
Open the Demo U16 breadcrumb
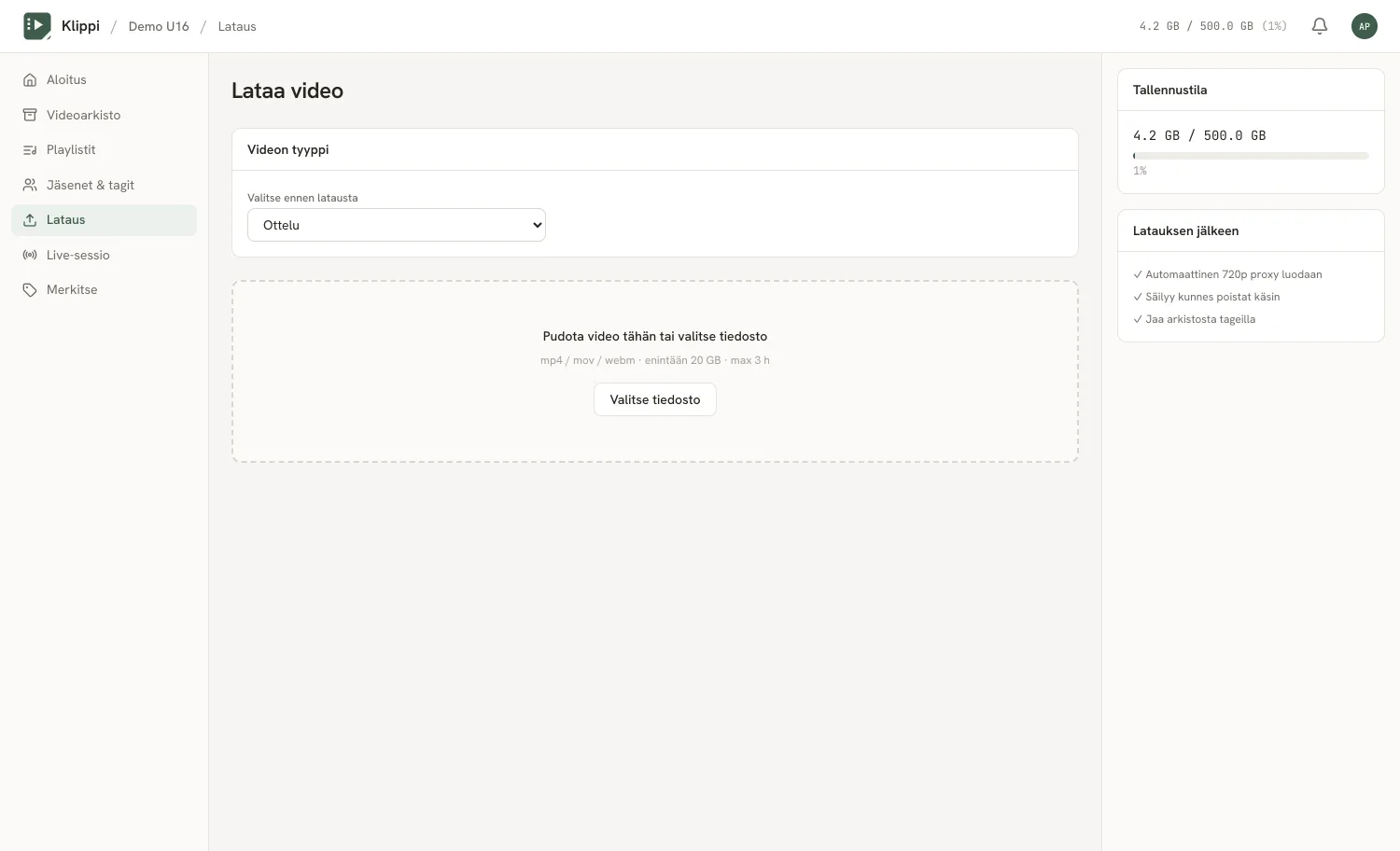(x=159, y=26)
